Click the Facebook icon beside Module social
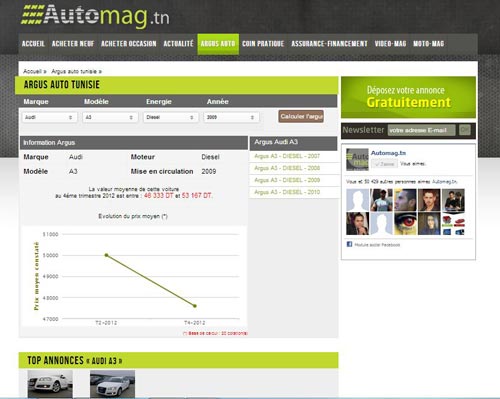This screenshot has width=500, height=399. [x=349, y=244]
